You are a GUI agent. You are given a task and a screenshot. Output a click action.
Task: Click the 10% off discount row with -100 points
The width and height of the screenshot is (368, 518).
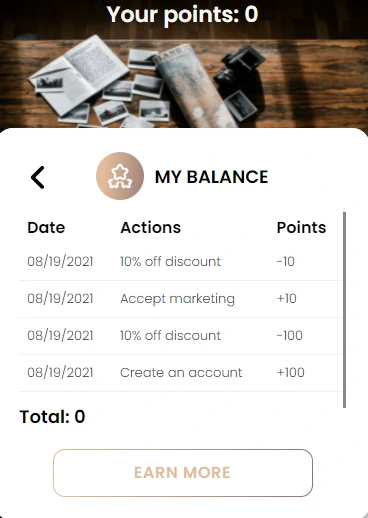pos(181,336)
